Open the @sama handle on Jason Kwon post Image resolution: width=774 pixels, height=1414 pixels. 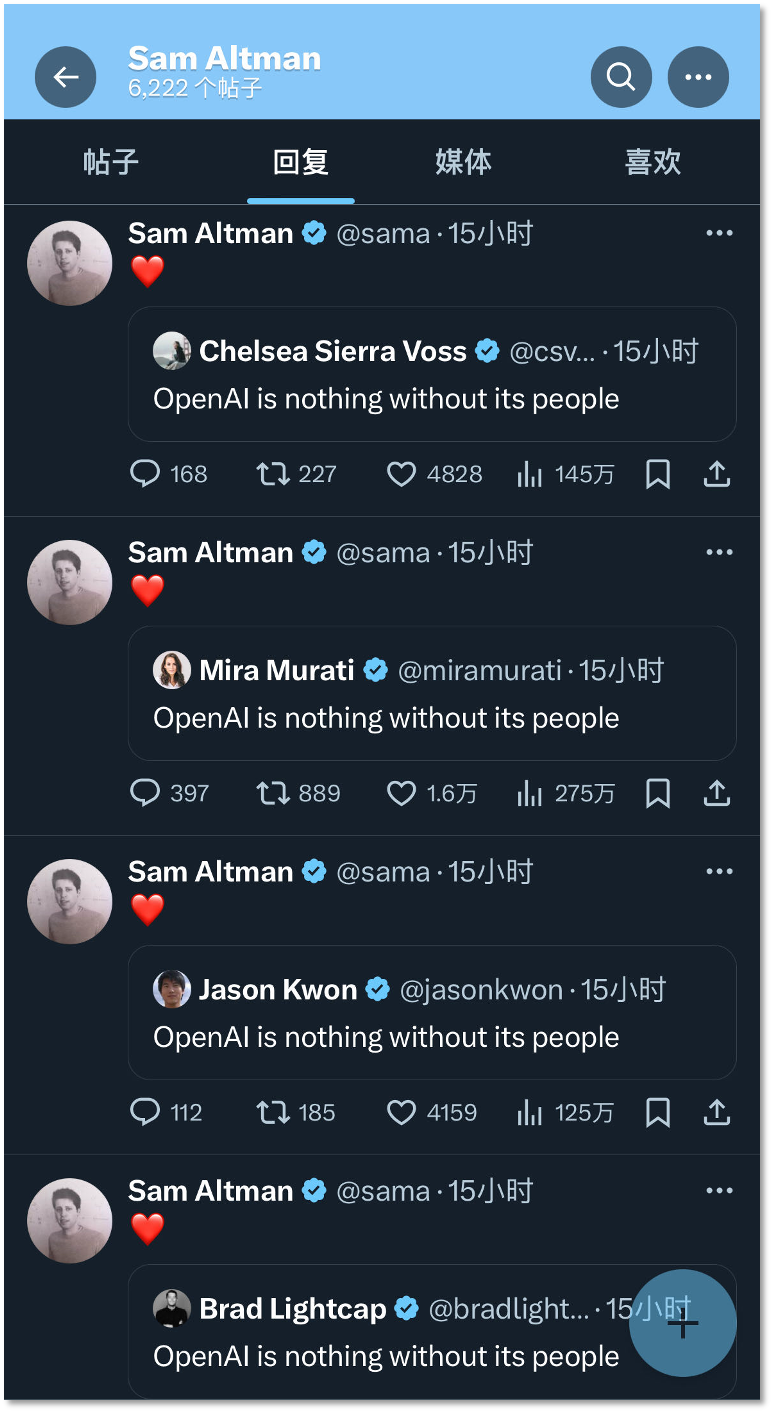pyautogui.click(x=383, y=872)
